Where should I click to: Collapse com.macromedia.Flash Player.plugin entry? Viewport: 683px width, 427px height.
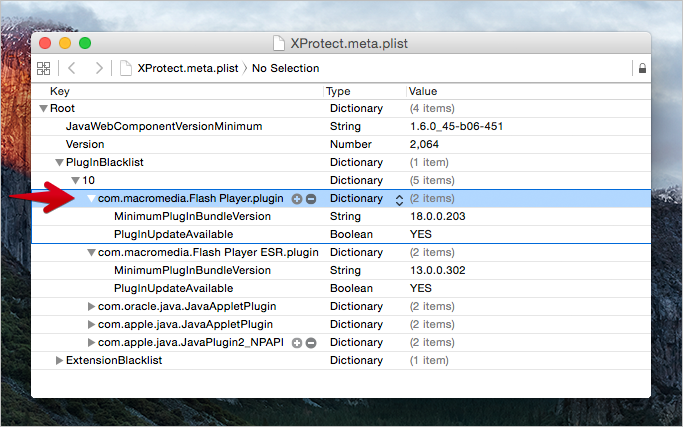tap(91, 199)
